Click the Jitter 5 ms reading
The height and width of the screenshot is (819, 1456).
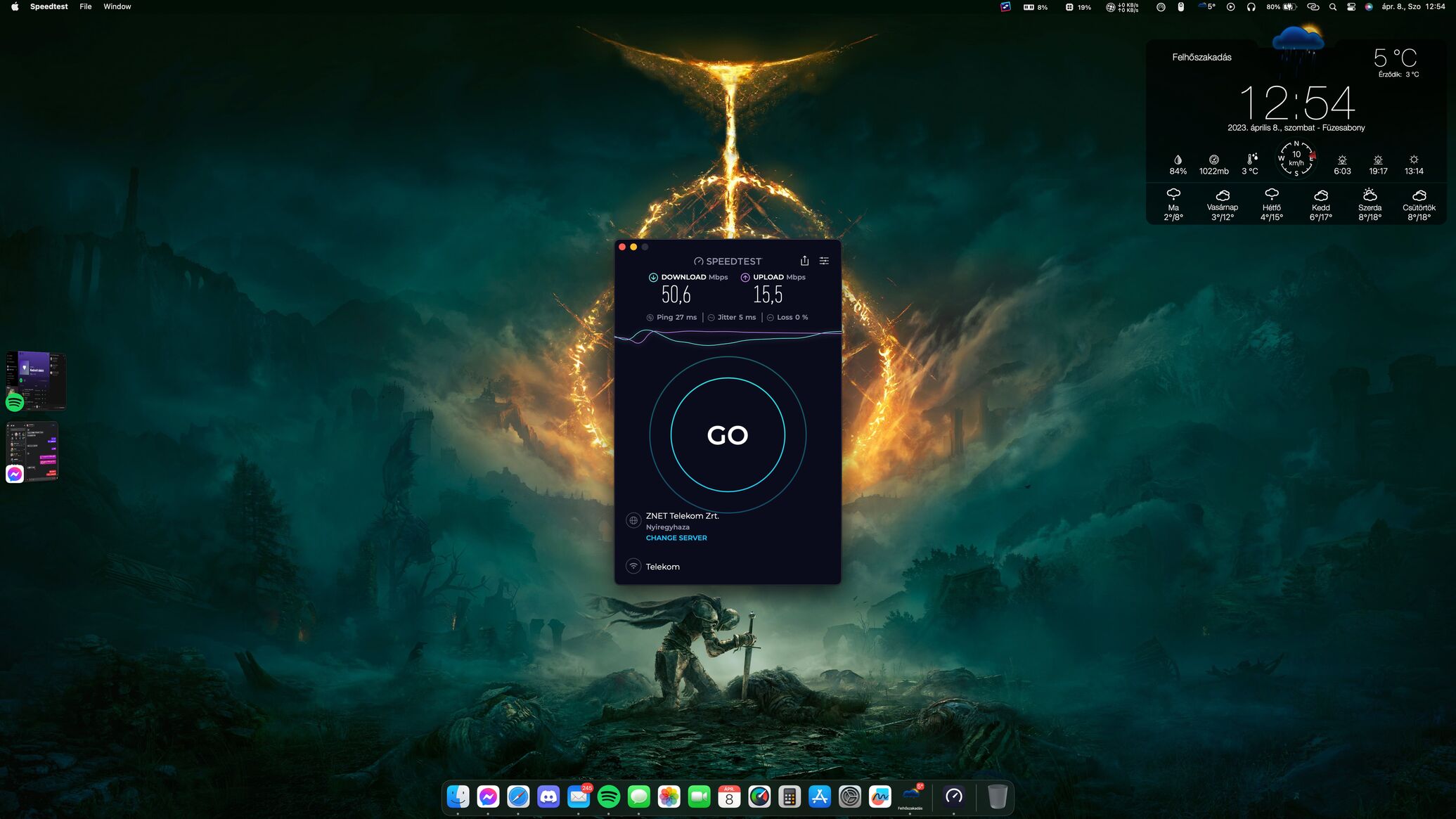click(x=732, y=317)
